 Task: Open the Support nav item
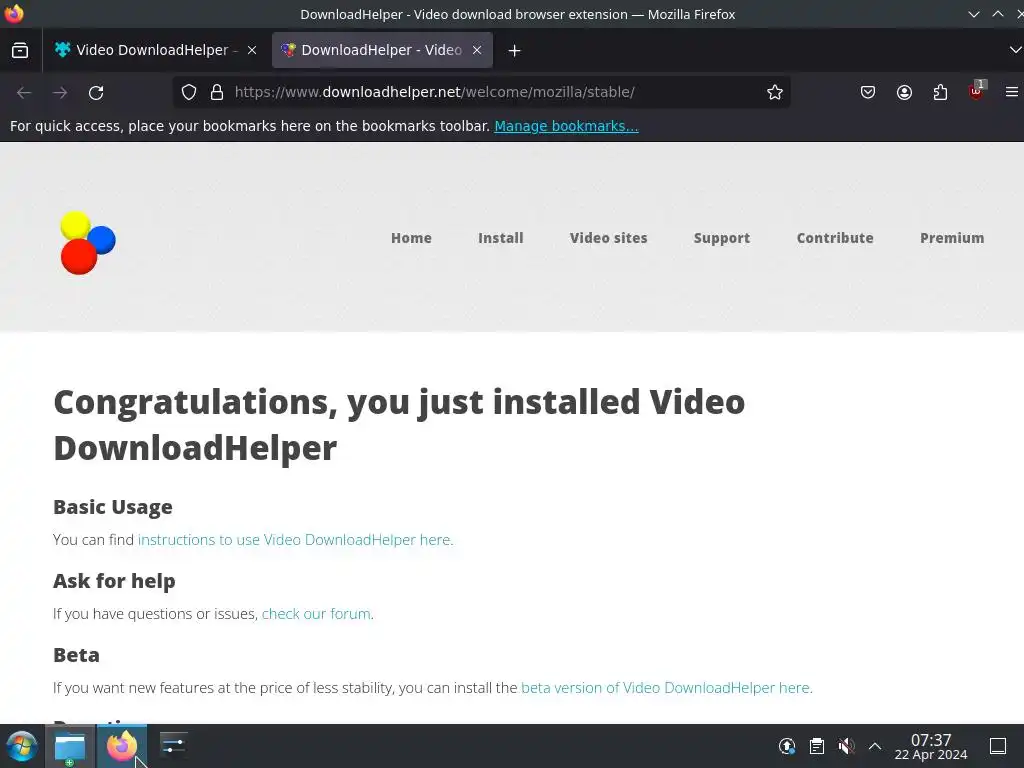tap(722, 238)
